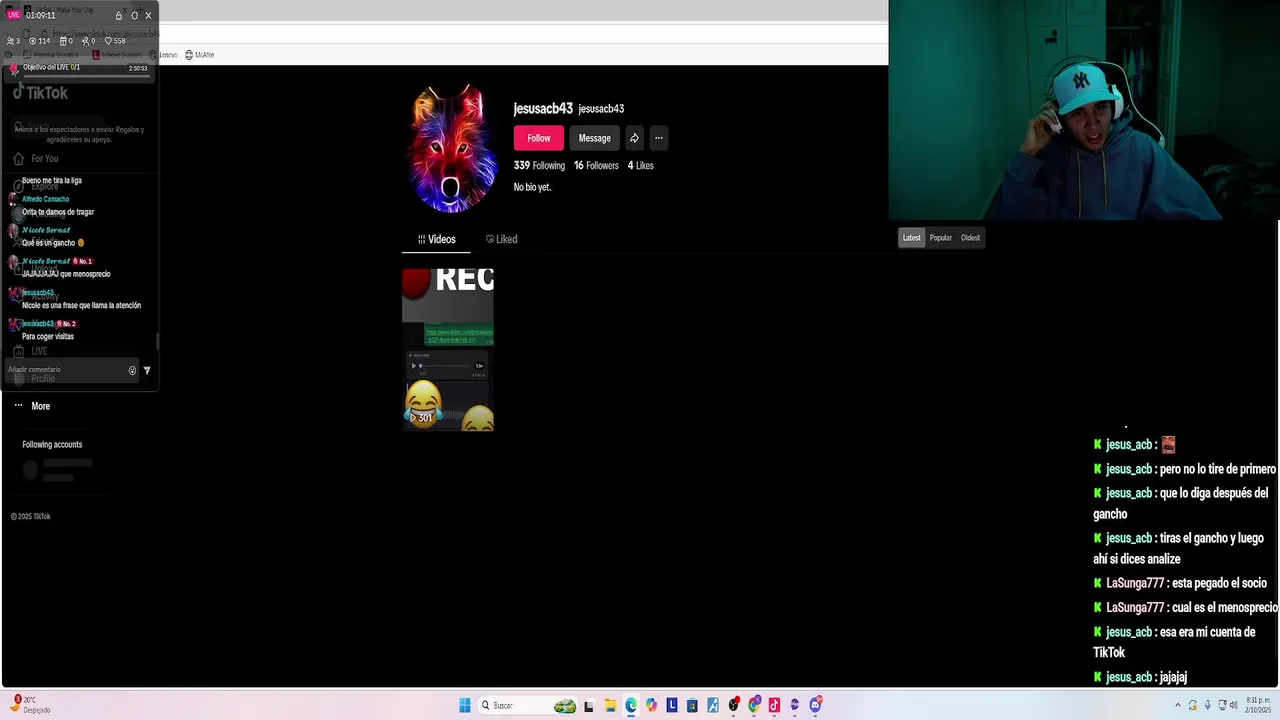This screenshot has height=720, width=1280.
Task: Close the LIVE overlay panel with the X
Action: 148,15
